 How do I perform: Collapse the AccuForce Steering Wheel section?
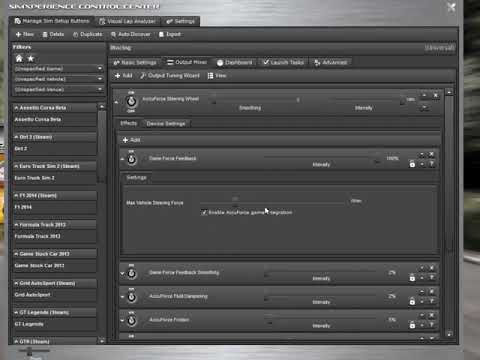pos(116,102)
